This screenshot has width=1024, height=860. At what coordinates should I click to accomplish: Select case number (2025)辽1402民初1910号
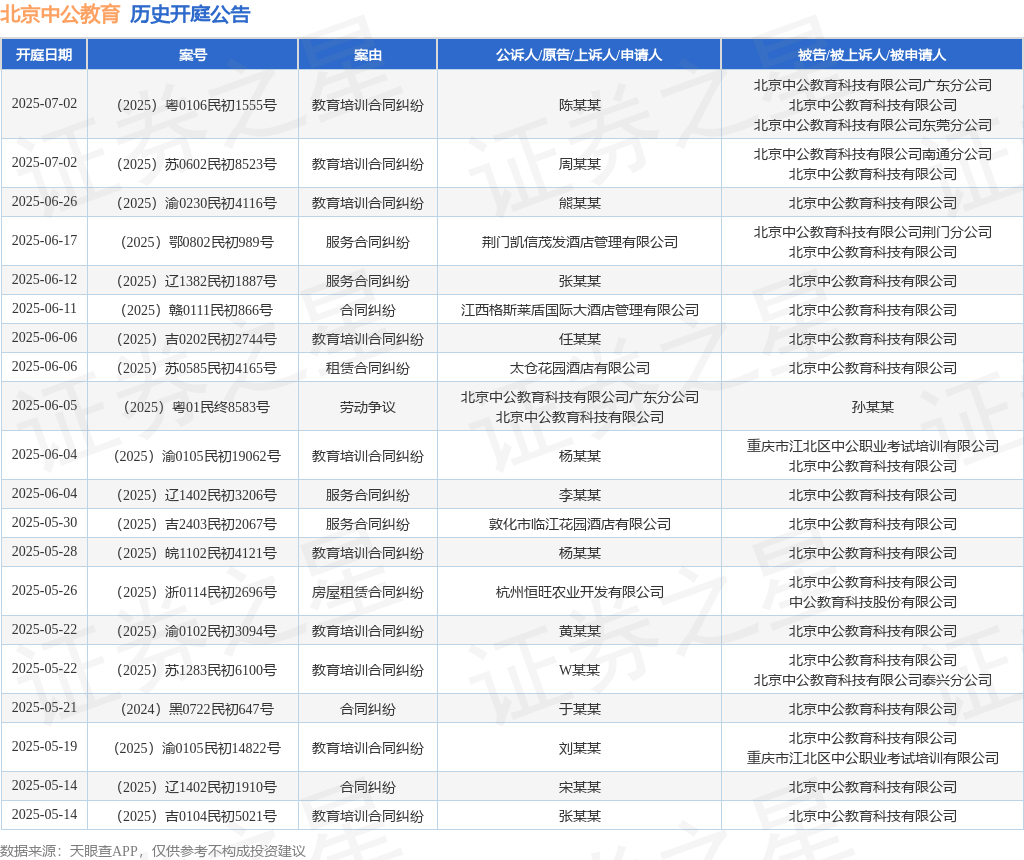click(197, 788)
